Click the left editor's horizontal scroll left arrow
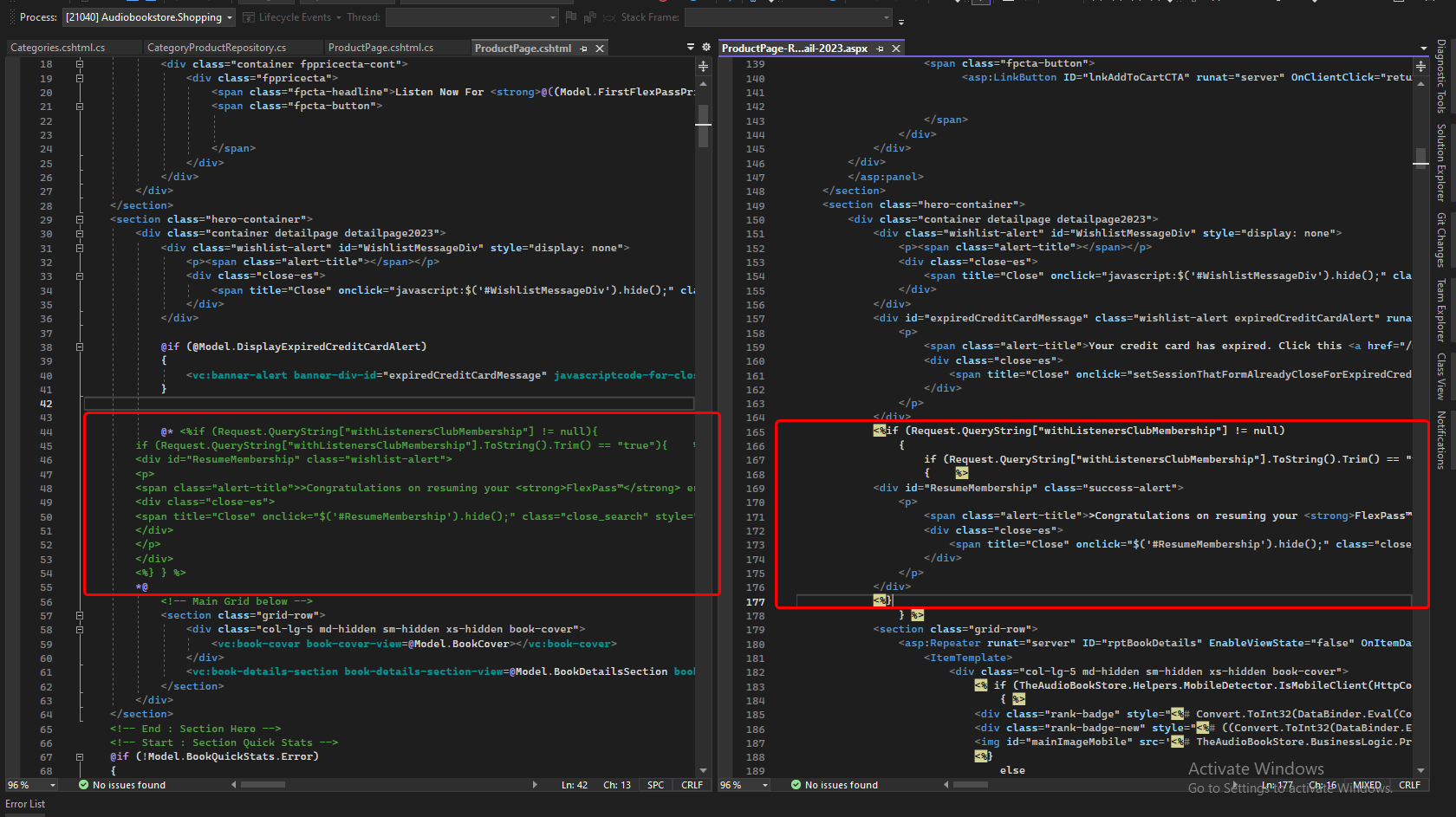The image size is (1456, 817). point(233,785)
